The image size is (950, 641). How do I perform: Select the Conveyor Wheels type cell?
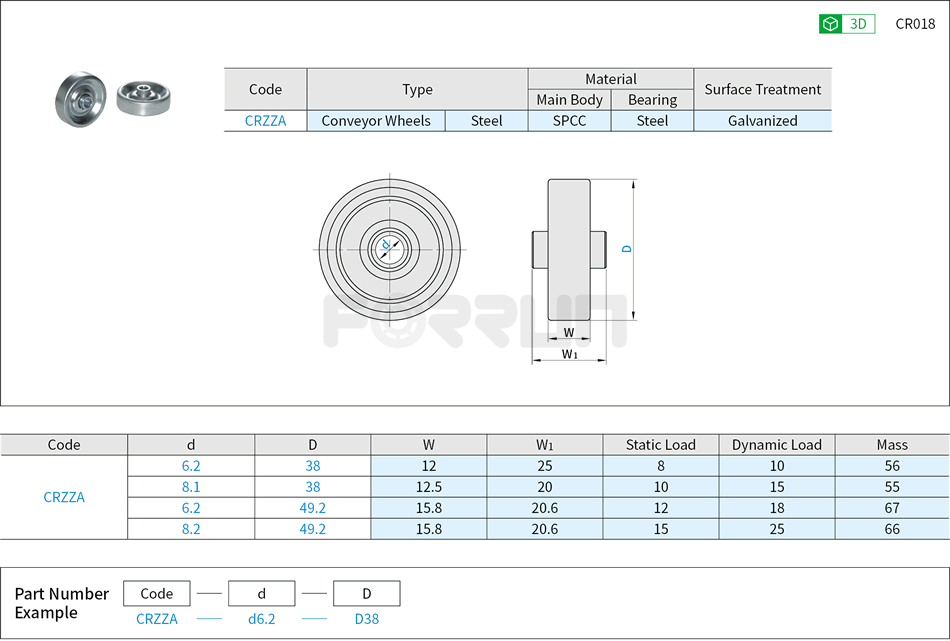pyautogui.click(x=376, y=121)
